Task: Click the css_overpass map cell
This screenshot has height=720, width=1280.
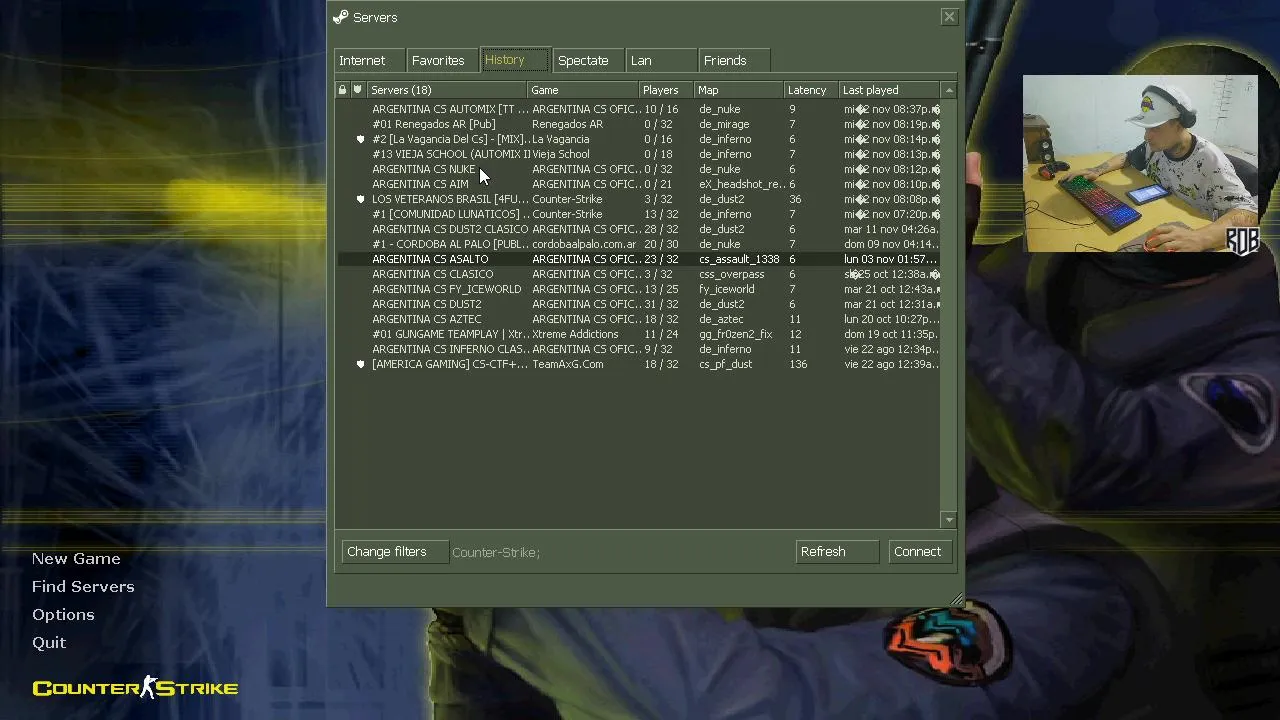Action: (732, 274)
